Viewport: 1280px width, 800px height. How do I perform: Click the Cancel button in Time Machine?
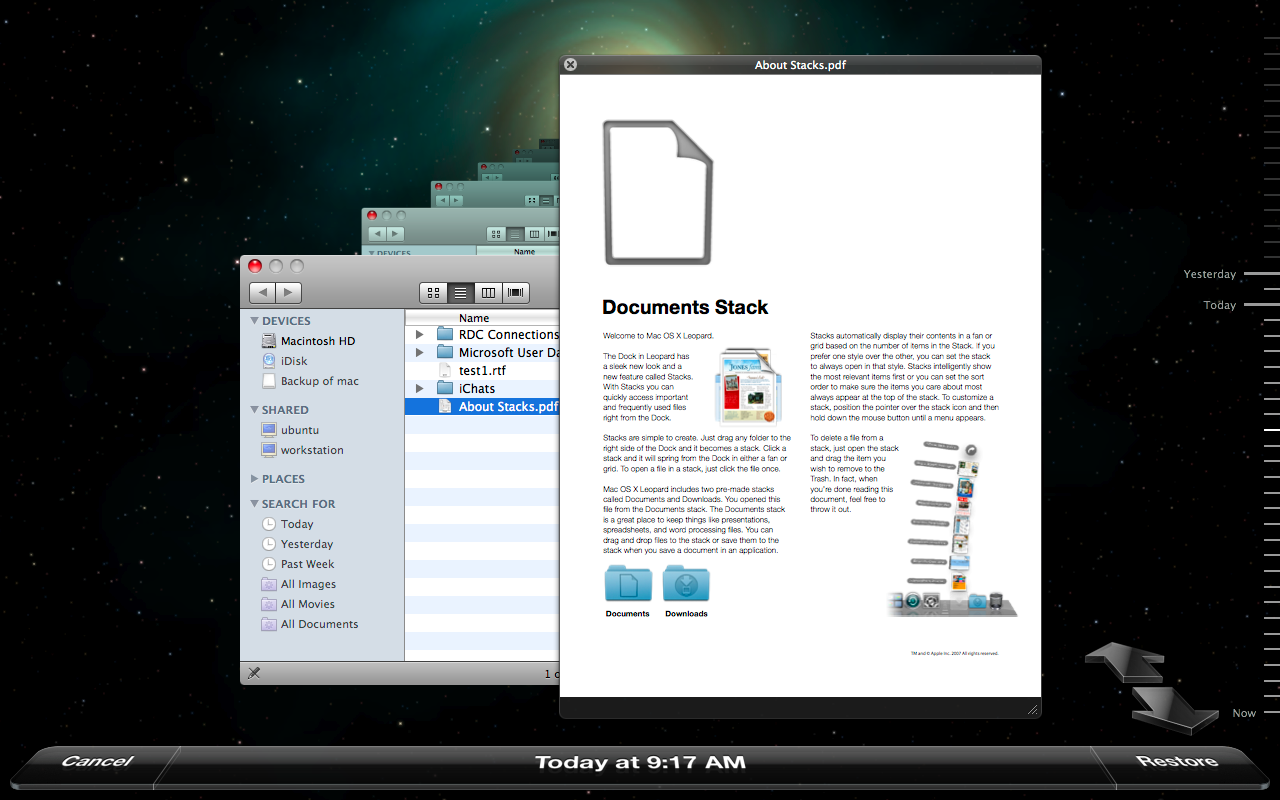[x=97, y=762]
